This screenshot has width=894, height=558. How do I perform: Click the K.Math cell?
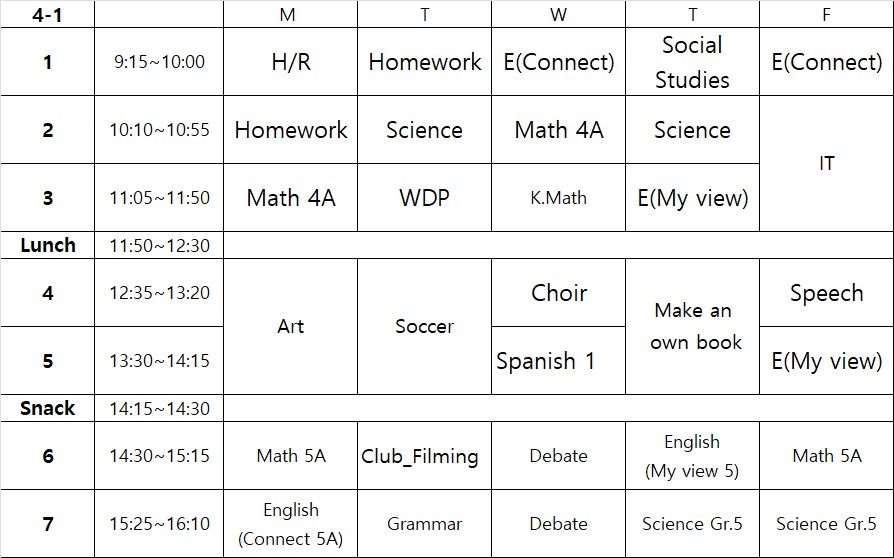coord(558,198)
